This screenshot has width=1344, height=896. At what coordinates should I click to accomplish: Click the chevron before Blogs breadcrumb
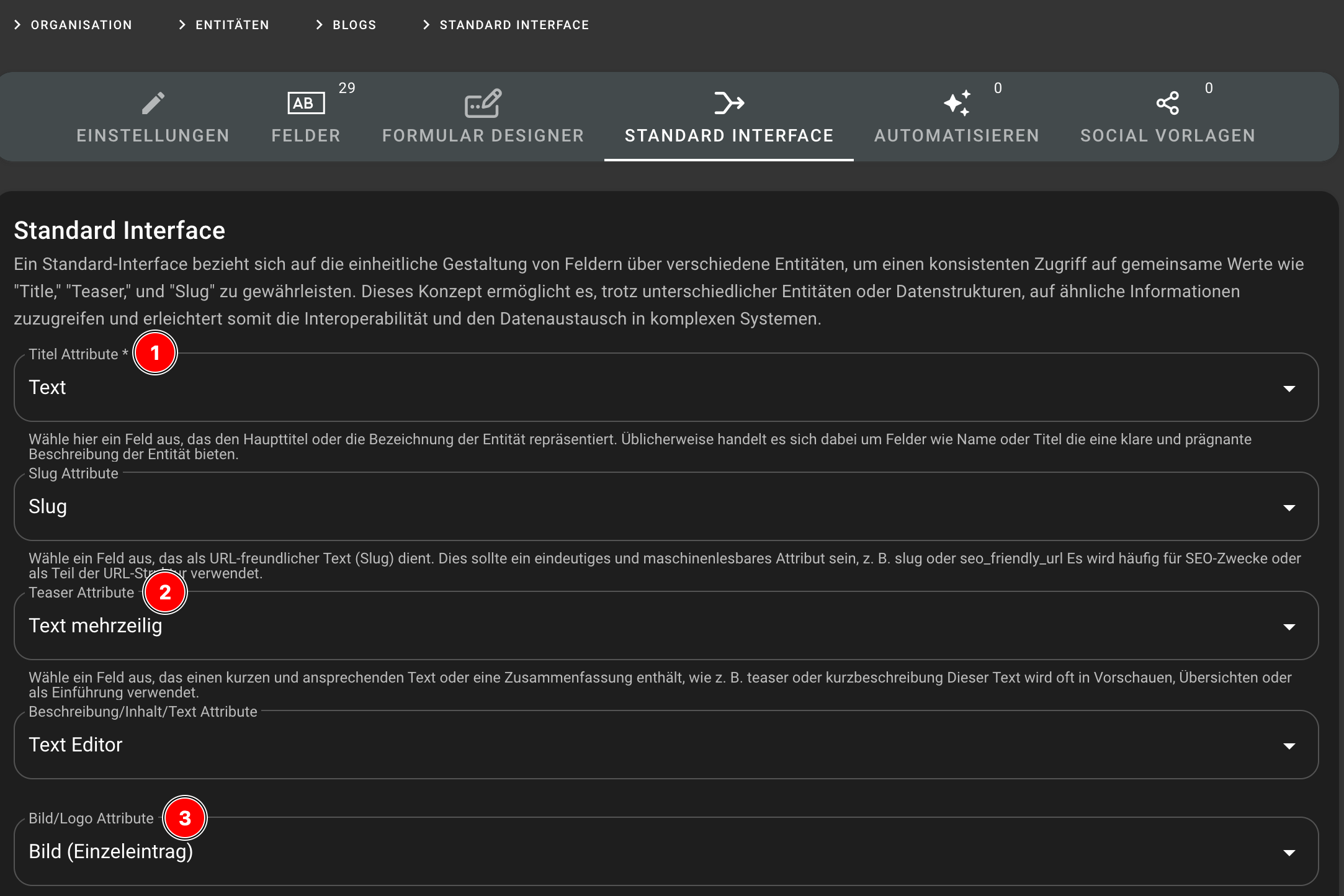[x=319, y=25]
